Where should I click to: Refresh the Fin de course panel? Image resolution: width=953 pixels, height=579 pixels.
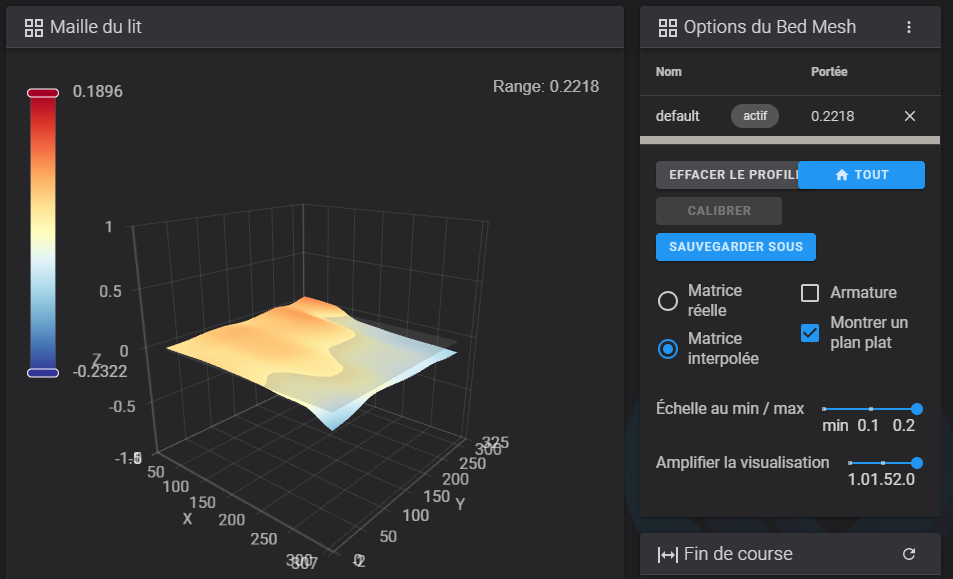click(909, 554)
